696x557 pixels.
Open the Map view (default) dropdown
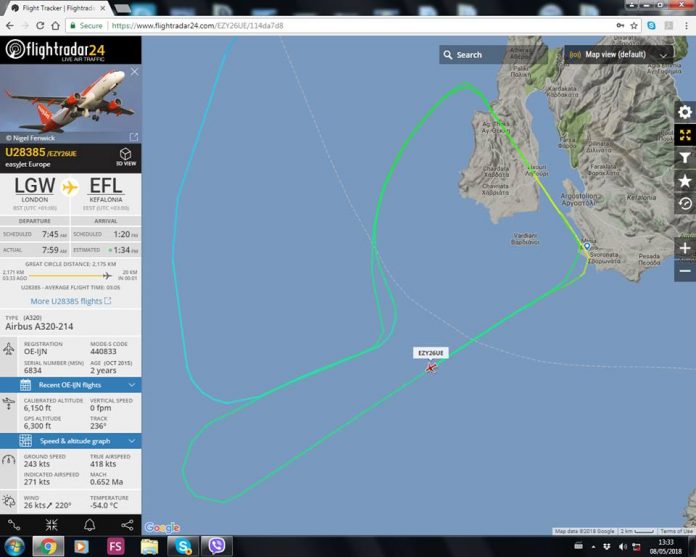(619, 55)
